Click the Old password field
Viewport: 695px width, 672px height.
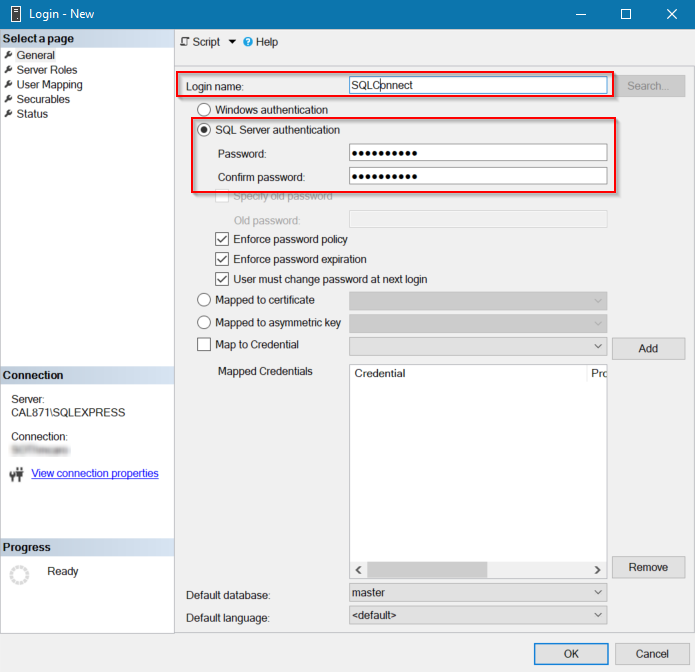(x=478, y=219)
